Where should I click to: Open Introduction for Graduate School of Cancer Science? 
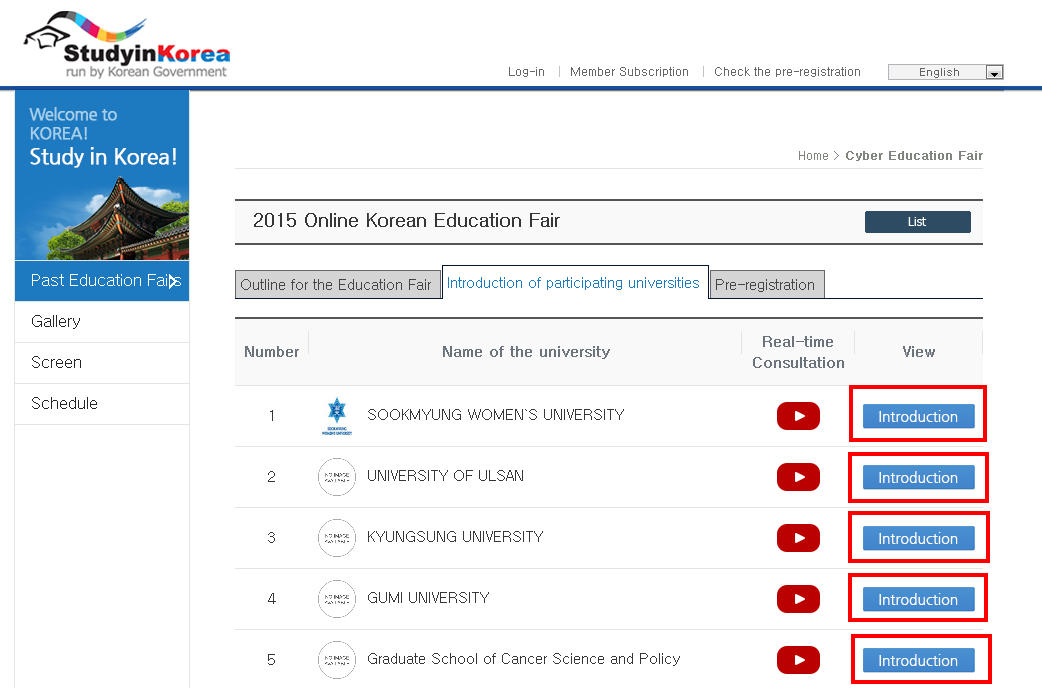pyautogui.click(x=918, y=661)
